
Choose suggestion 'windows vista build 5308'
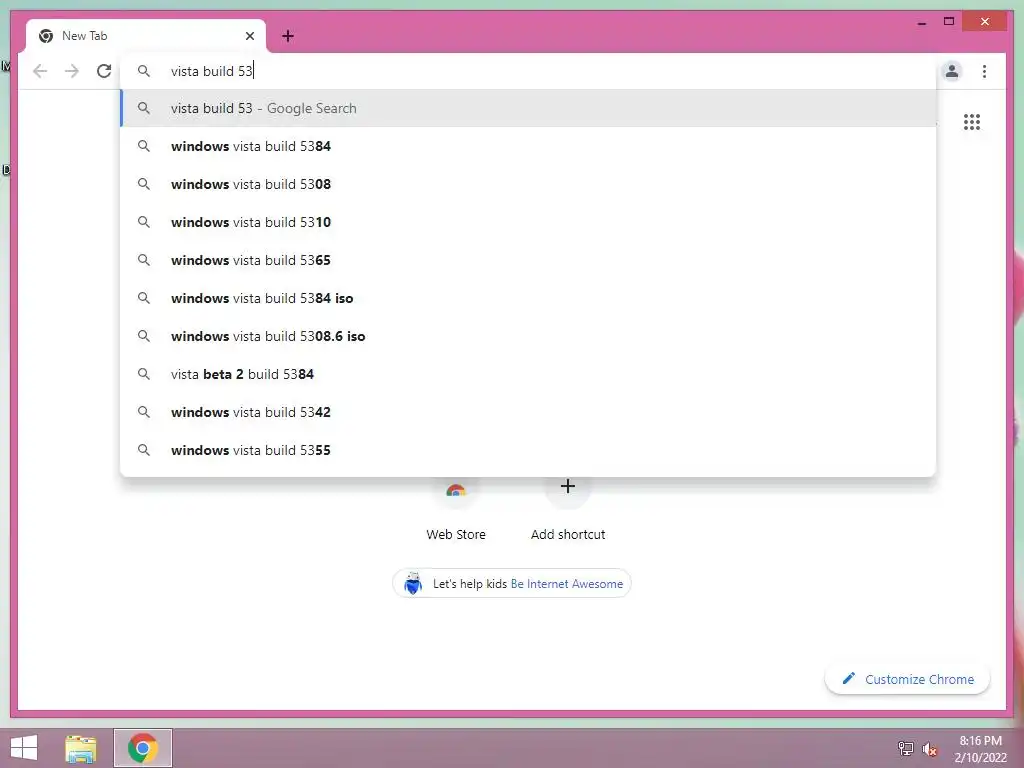(x=528, y=184)
